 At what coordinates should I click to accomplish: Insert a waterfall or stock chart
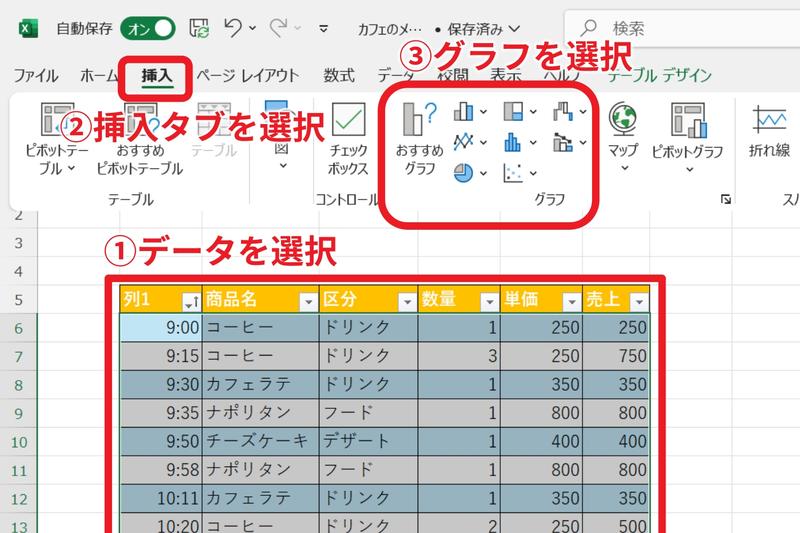[x=563, y=111]
